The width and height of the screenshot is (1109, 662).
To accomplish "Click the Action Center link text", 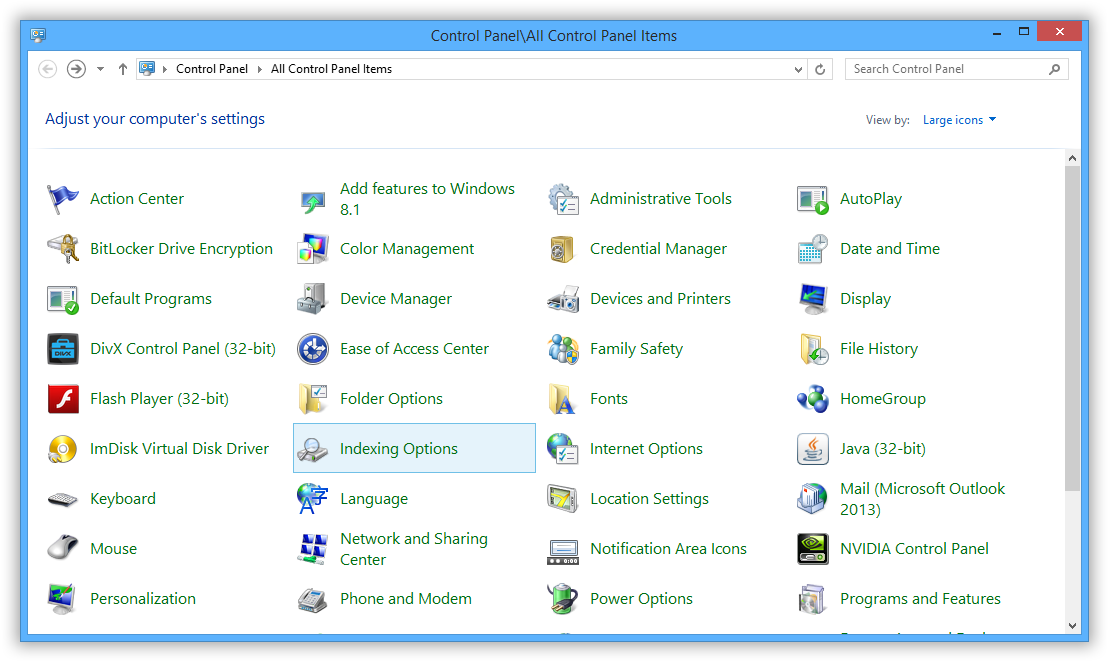I will [137, 199].
